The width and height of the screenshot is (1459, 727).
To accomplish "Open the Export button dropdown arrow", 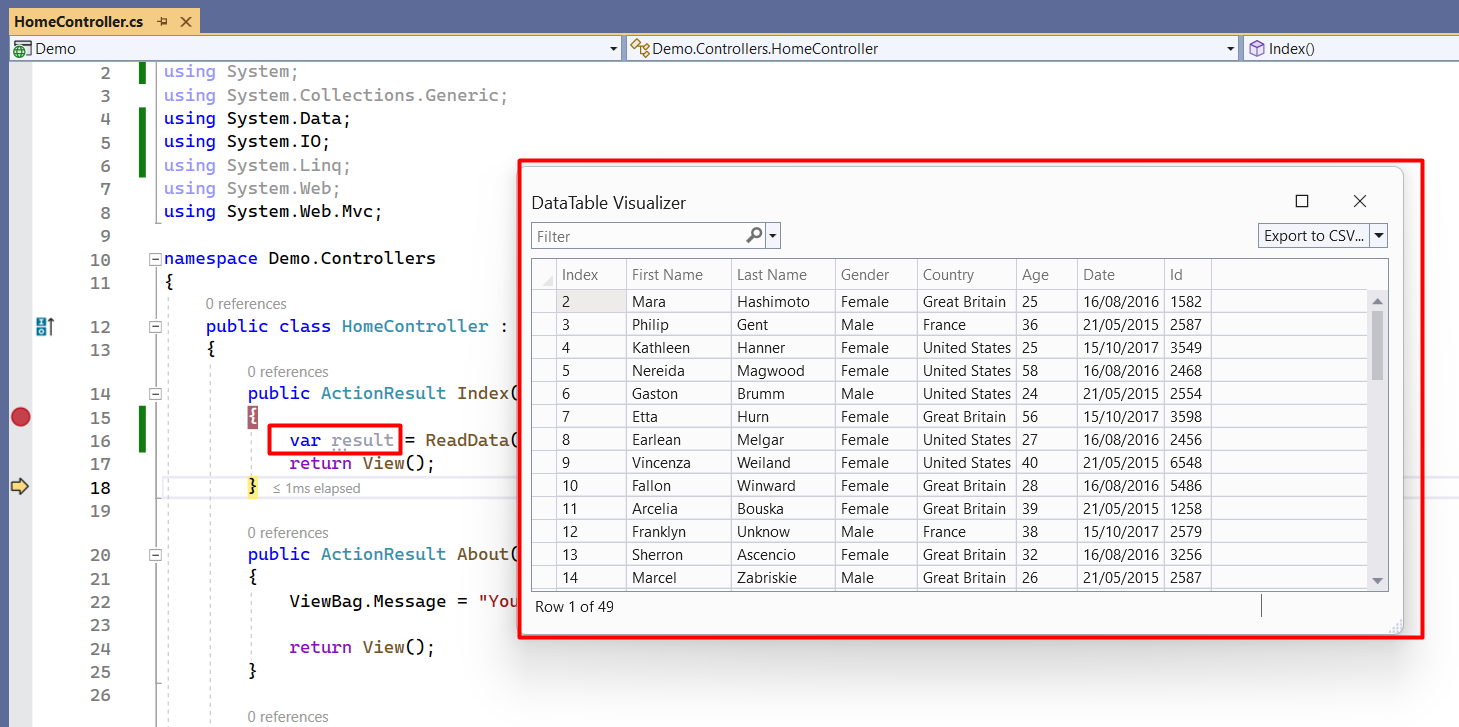I will coord(1378,236).
